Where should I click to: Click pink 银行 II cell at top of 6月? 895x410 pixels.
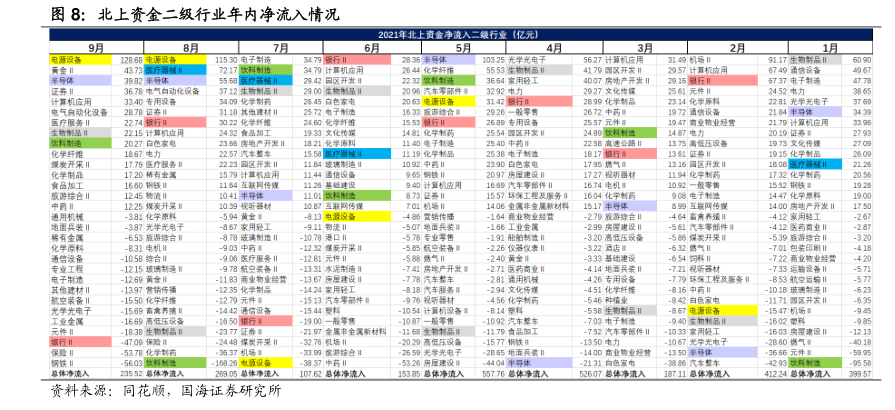[x=338, y=61]
